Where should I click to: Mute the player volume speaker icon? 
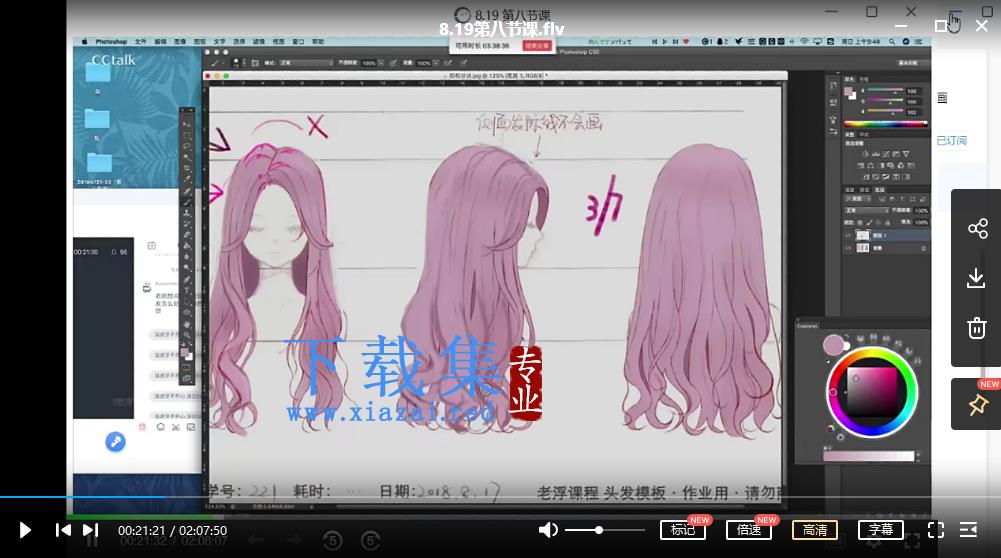click(x=548, y=530)
